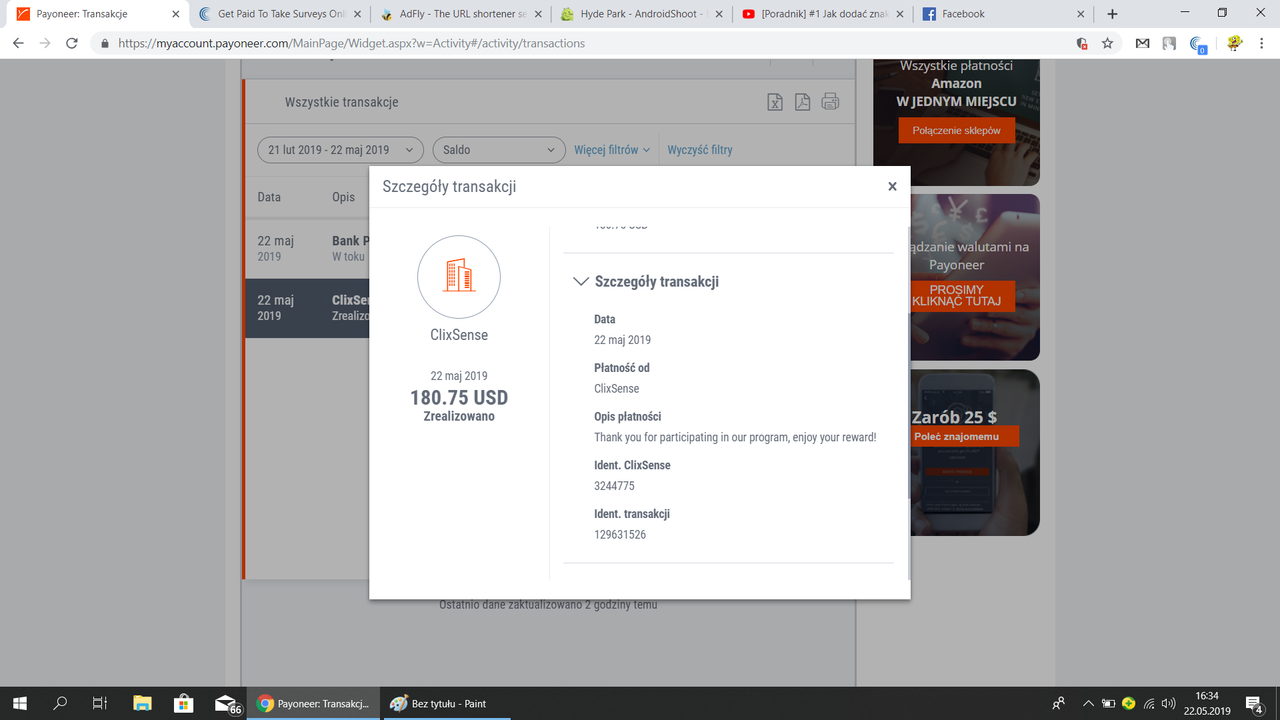This screenshot has height=720, width=1280.
Task: Open Task View on taskbar
Action: click(100, 703)
